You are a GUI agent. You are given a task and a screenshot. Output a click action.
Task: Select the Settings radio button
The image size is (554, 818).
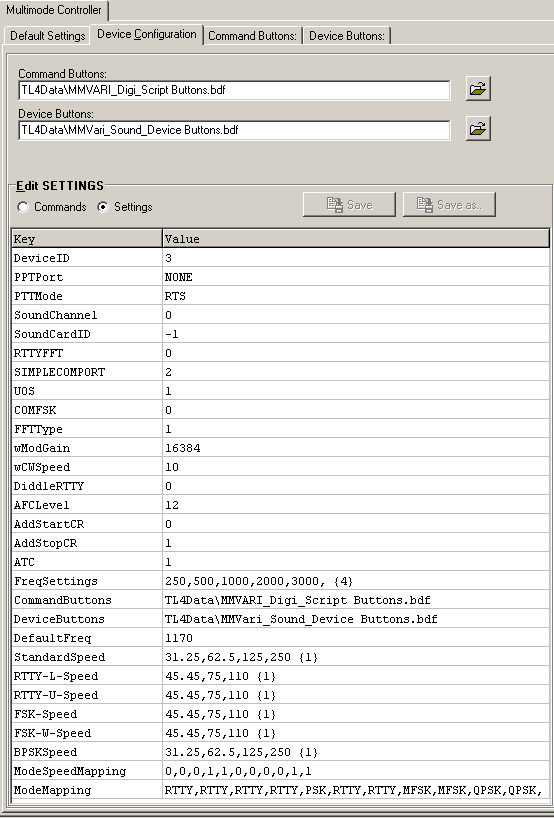click(x=103, y=207)
